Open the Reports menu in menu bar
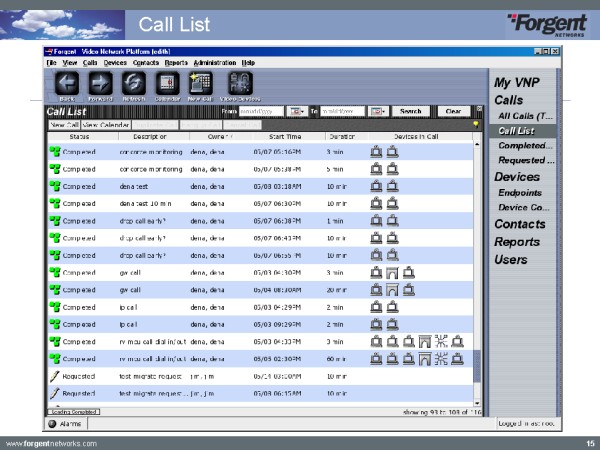Image resolution: width=600 pixels, height=450 pixels. click(x=176, y=62)
